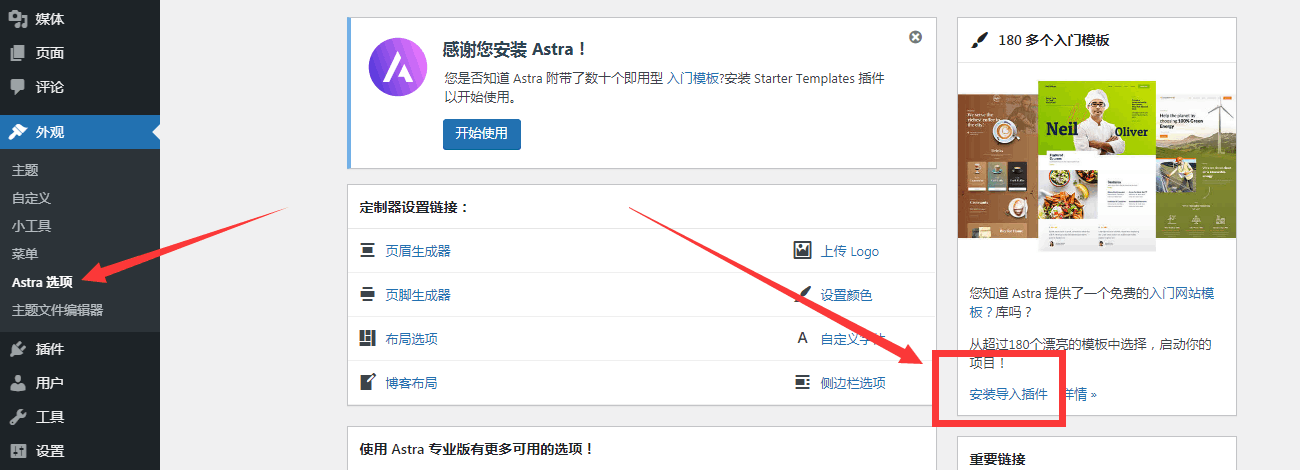This screenshot has width=1300, height=470.
Task: Click the upload logo image icon
Action: (802, 251)
